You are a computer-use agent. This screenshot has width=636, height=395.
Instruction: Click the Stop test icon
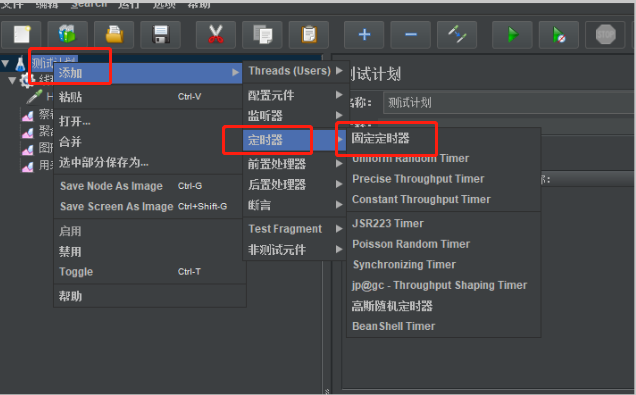(x=605, y=34)
